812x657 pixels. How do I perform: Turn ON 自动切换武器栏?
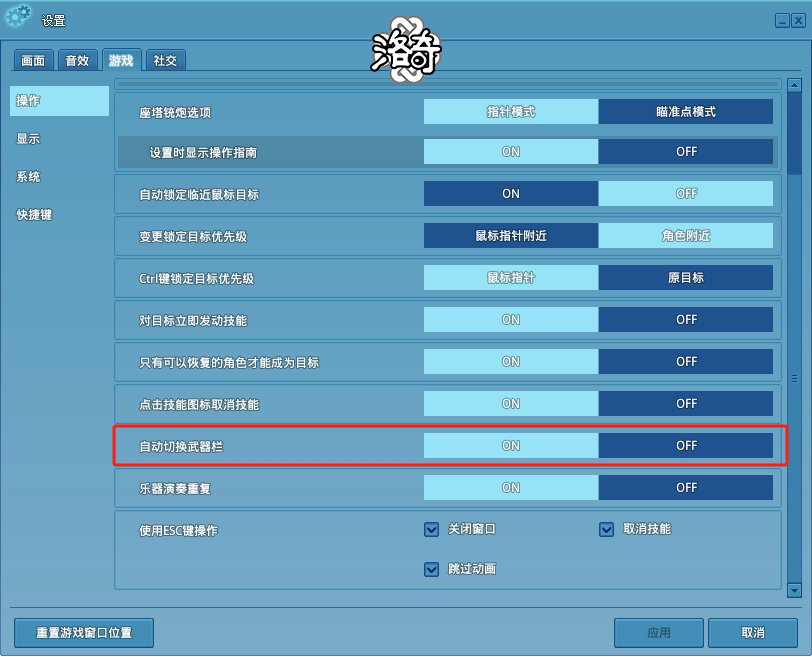(511, 446)
